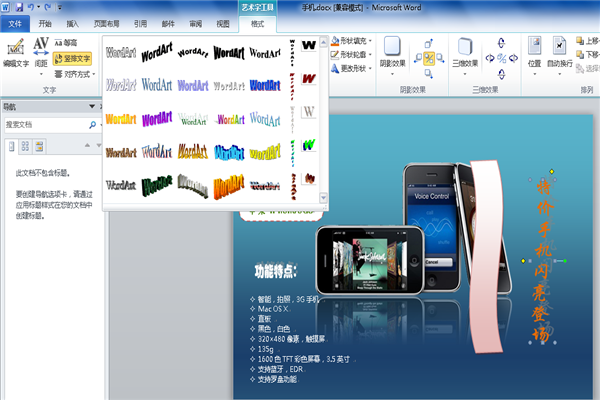This screenshot has width=600, height=400.
Task: Click the previous result up arrow in Navigation pane
Action: [87, 145]
